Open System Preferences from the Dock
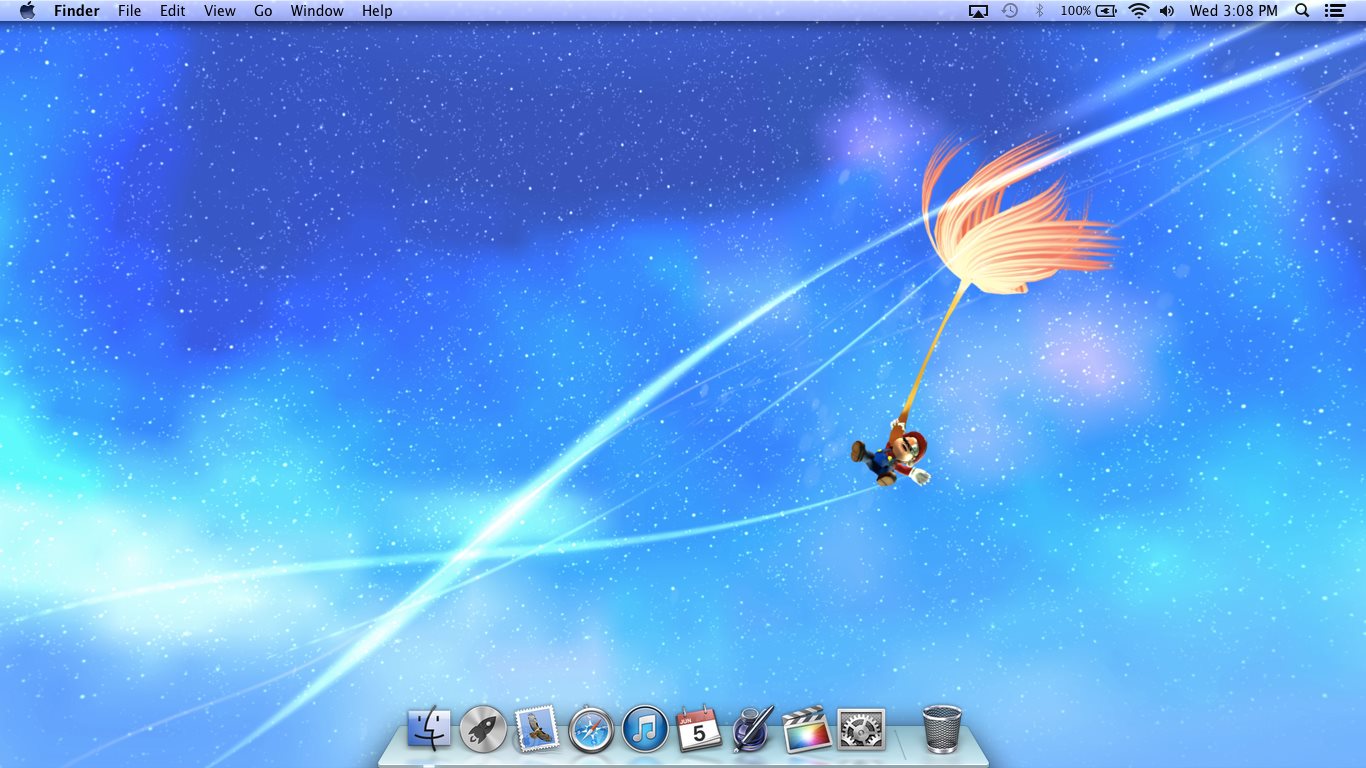Screen dimensions: 1366x768 pos(858,729)
